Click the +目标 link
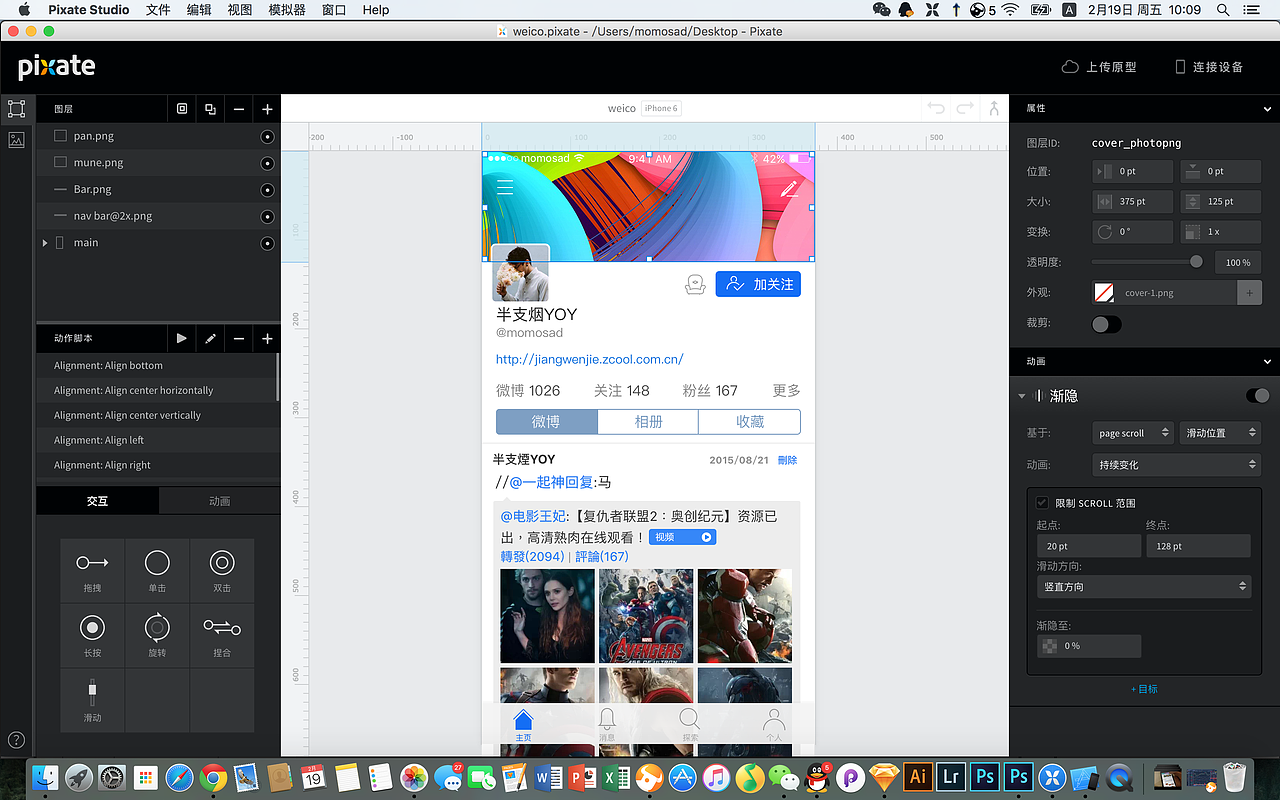1280x800 pixels. (1145, 689)
